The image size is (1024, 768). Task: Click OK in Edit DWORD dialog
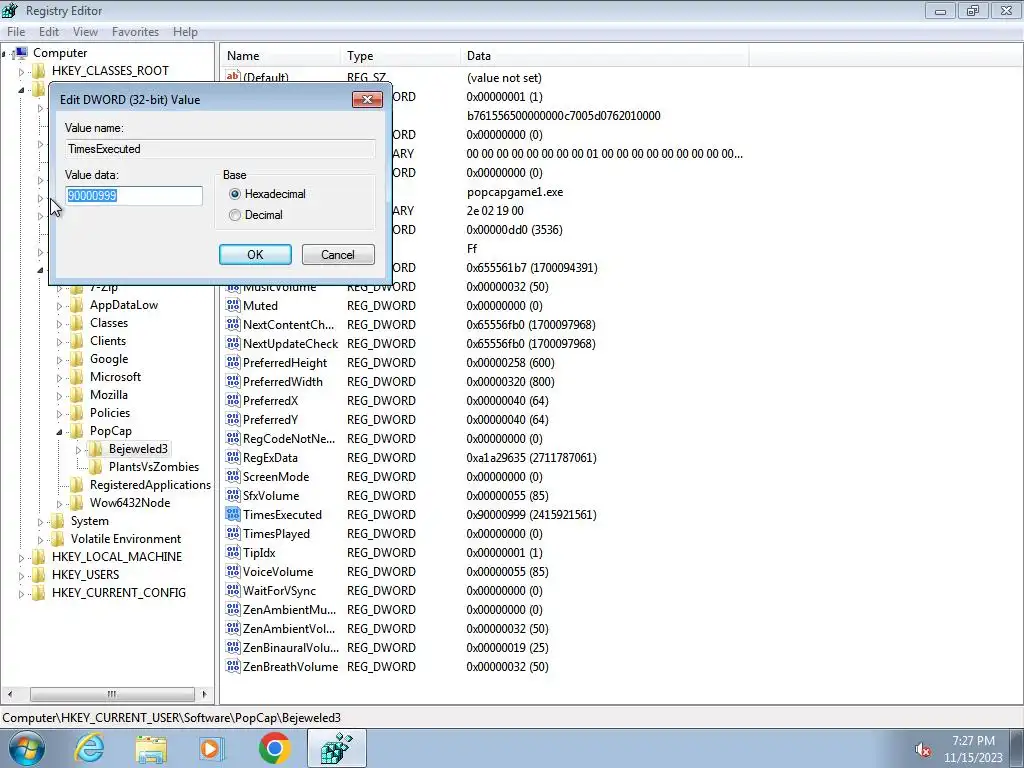(x=255, y=255)
